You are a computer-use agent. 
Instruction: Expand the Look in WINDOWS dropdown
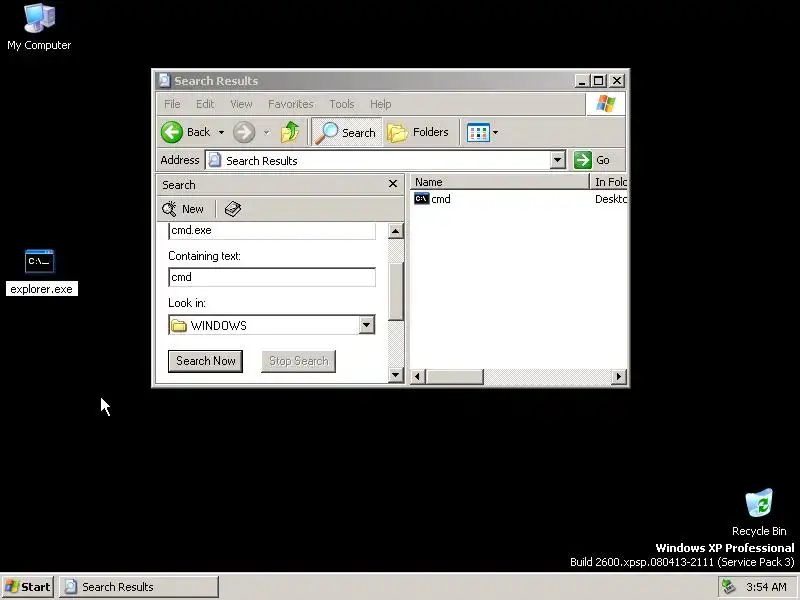pyautogui.click(x=366, y=325)
